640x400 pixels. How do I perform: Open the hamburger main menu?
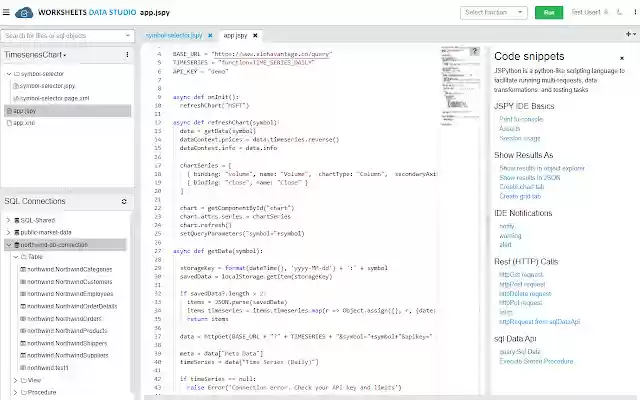click(x=6, y=12)
